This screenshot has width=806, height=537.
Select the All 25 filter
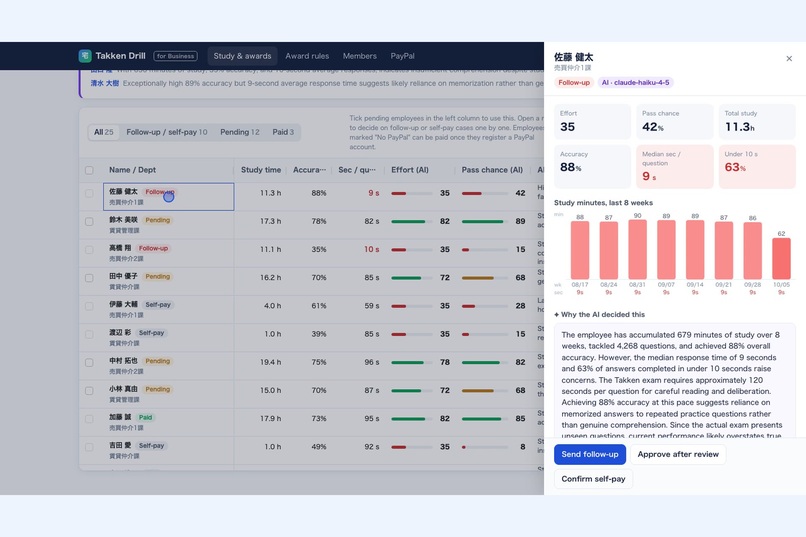tap(103, 132)
